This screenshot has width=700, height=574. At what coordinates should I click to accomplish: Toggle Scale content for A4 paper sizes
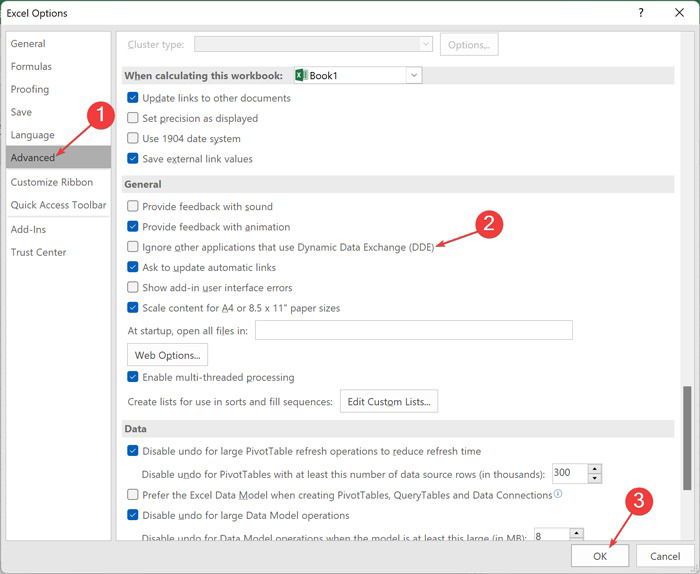(x=133, y=308)
